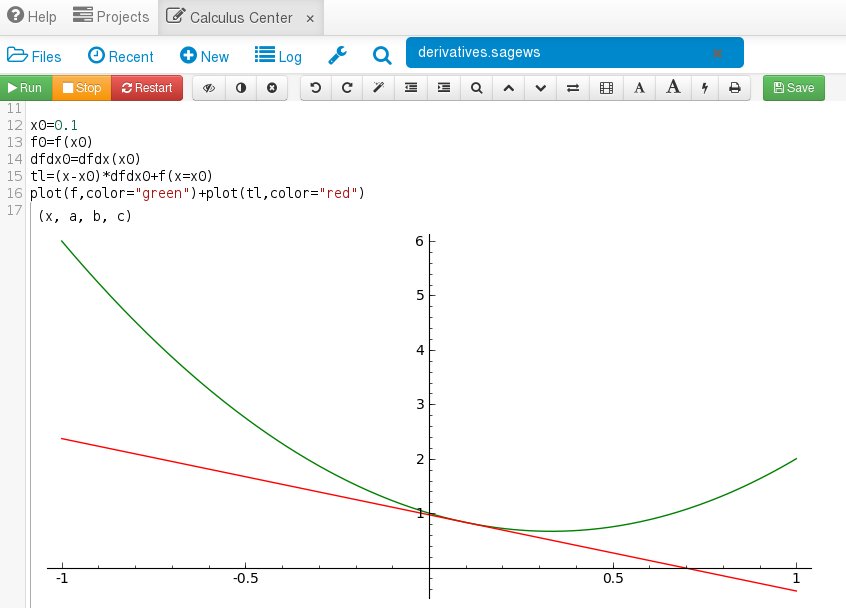Undo the last edit
The width and height of the screenshot is (846, 608).
tap(316, 88)
